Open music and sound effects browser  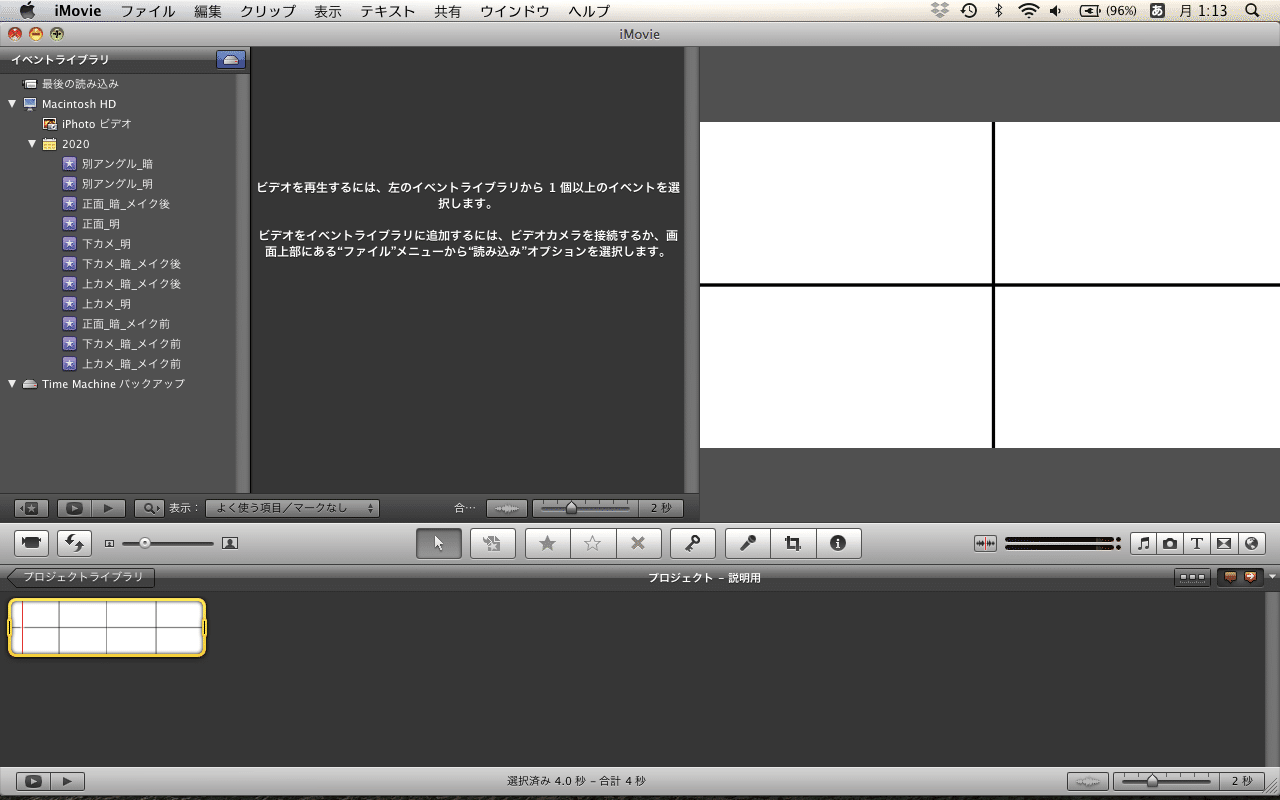[x=1144, y=543]
